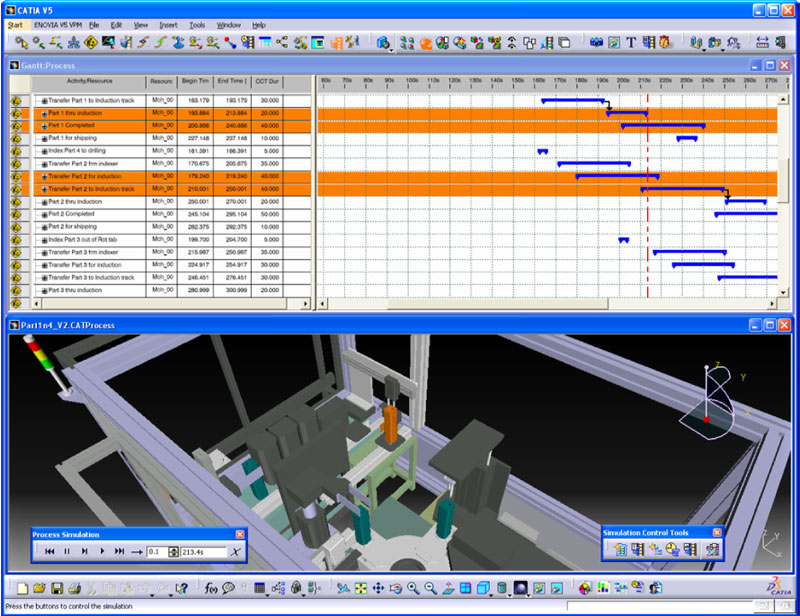
Task: Expand Index Part 3 out of Rot tab
Action: (44, 240)
